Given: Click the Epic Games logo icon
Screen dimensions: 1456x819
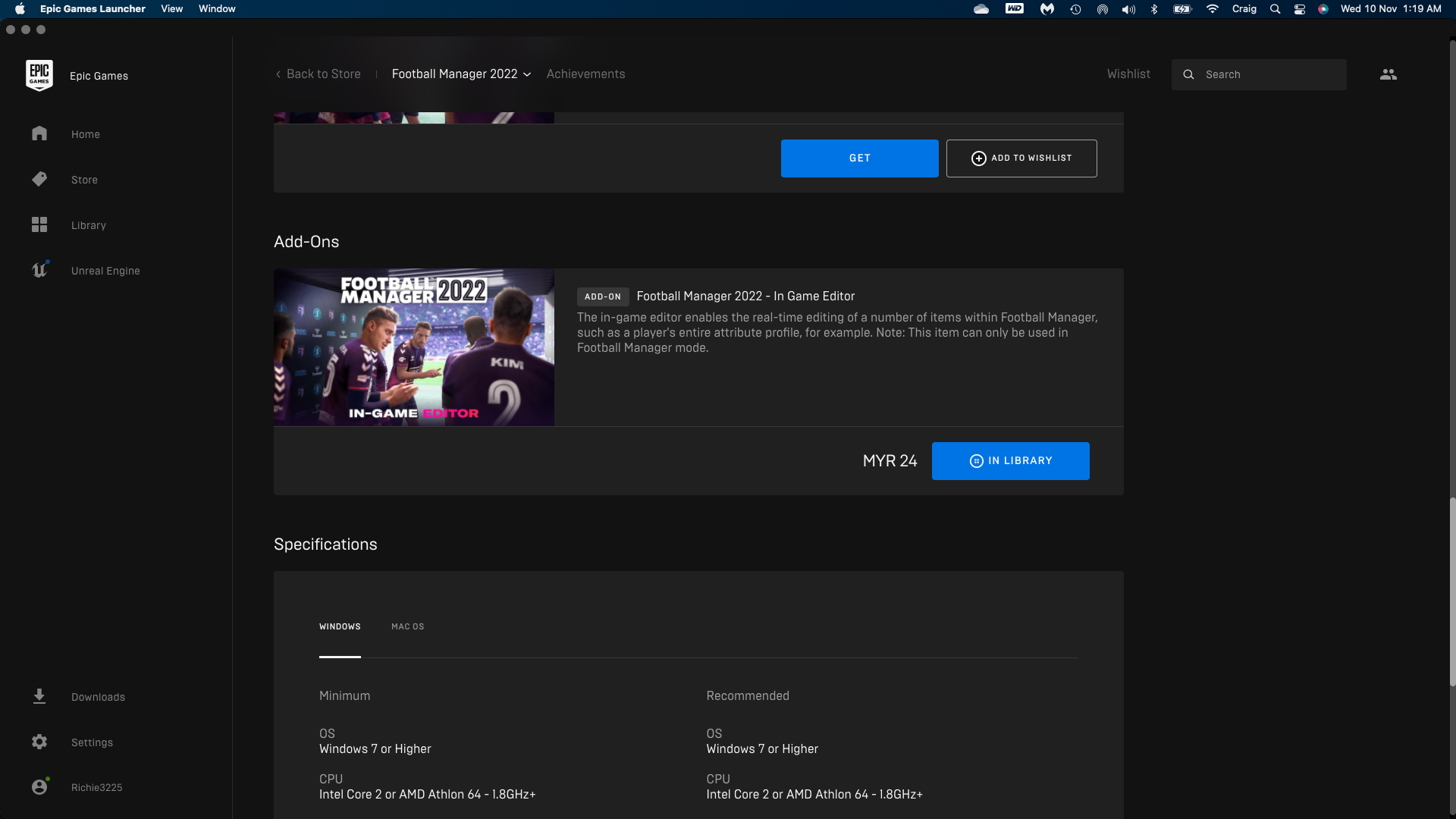Looking at the screenshot, I should click(x=39, y=75).
